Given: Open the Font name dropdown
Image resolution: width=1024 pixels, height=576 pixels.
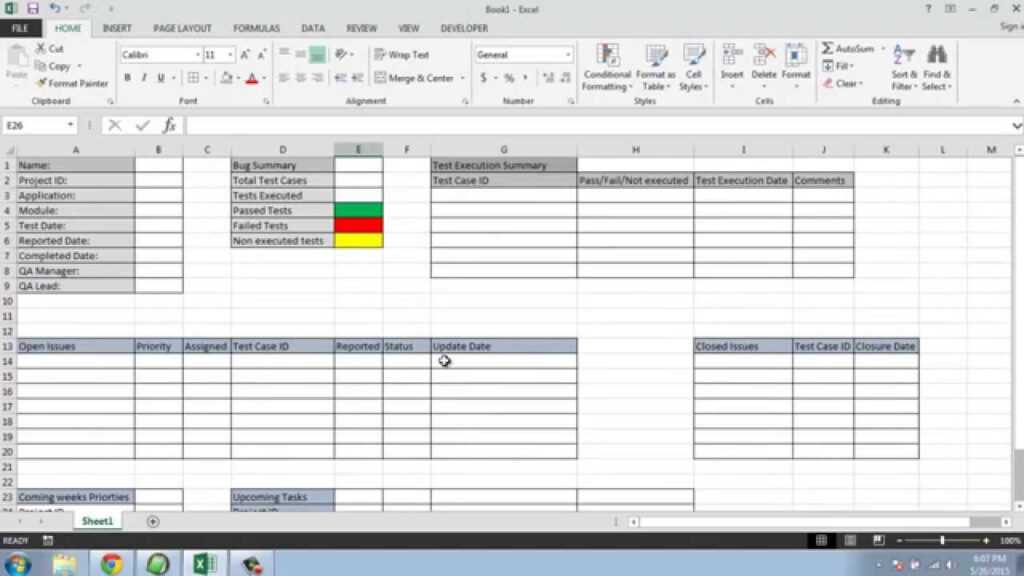Looking at the screenshot, I should 198,54.
